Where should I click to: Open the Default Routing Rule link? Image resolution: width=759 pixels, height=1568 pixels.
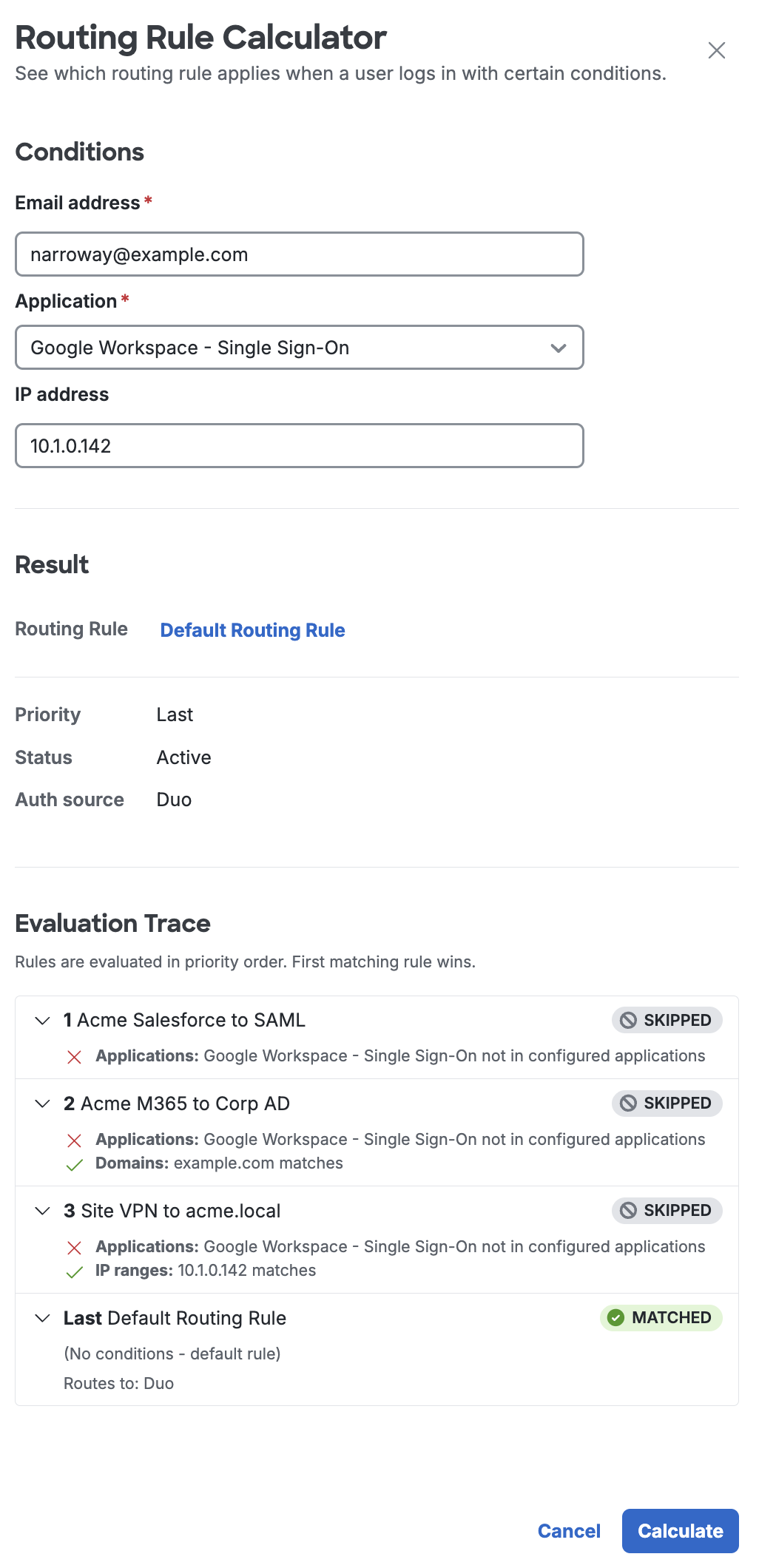pos(252,630)
